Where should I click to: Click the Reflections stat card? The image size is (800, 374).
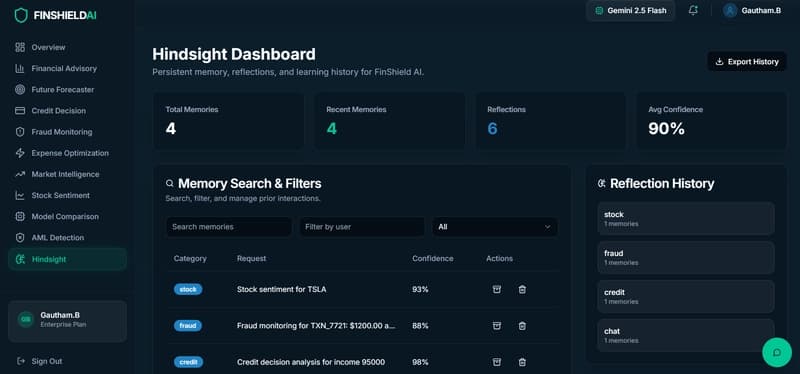[551, 121]
